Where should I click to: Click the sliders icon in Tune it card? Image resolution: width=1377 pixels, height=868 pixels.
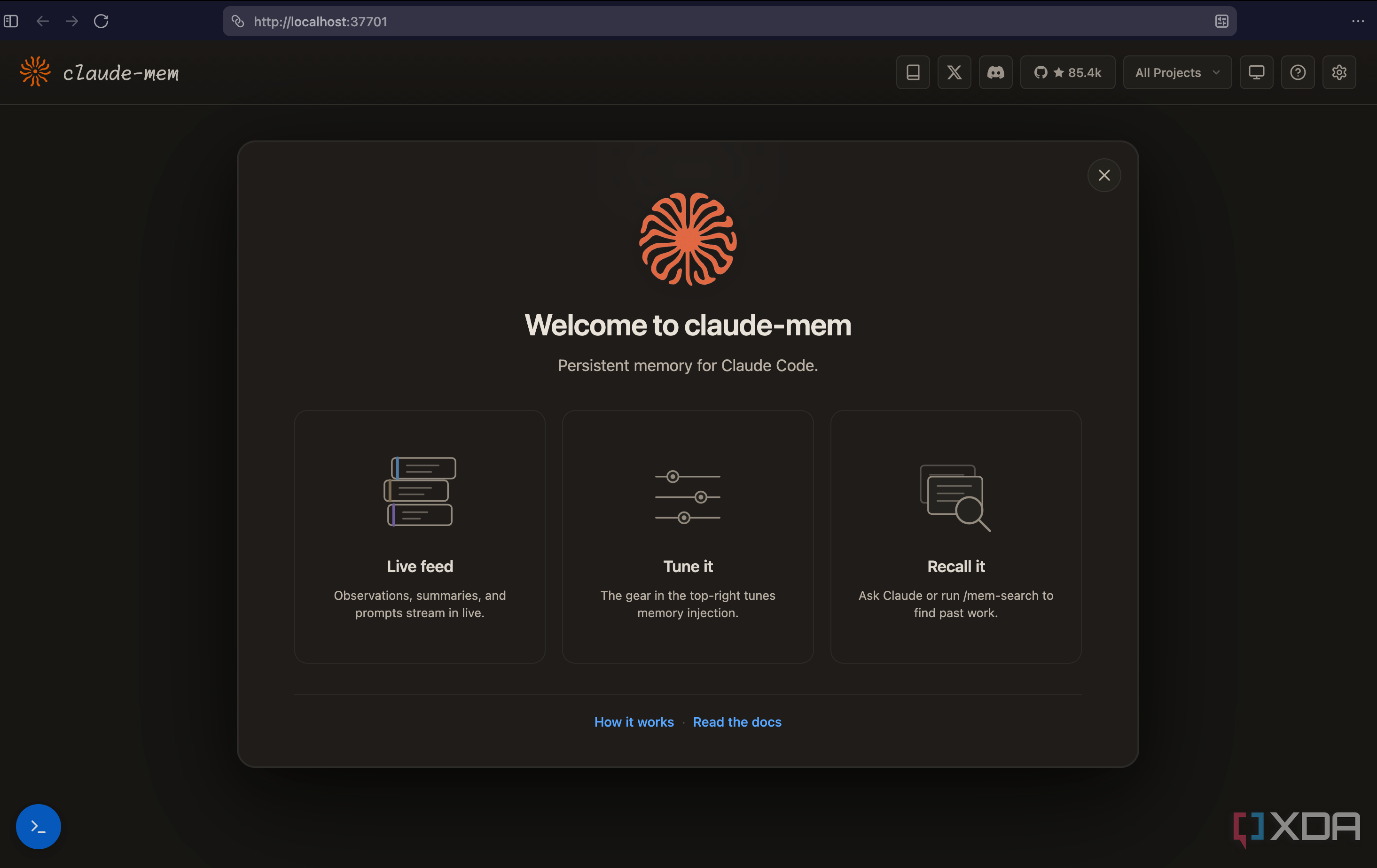pos(688,496)
